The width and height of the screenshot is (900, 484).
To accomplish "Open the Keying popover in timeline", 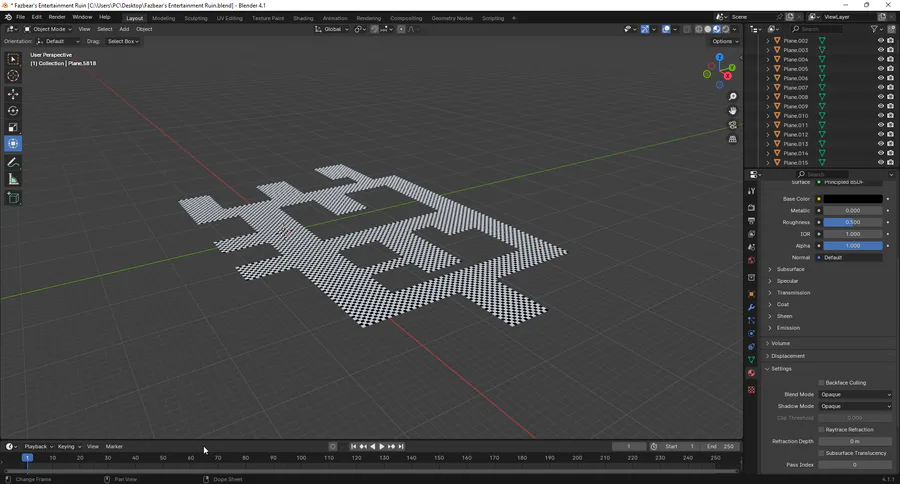I will 69,447.
